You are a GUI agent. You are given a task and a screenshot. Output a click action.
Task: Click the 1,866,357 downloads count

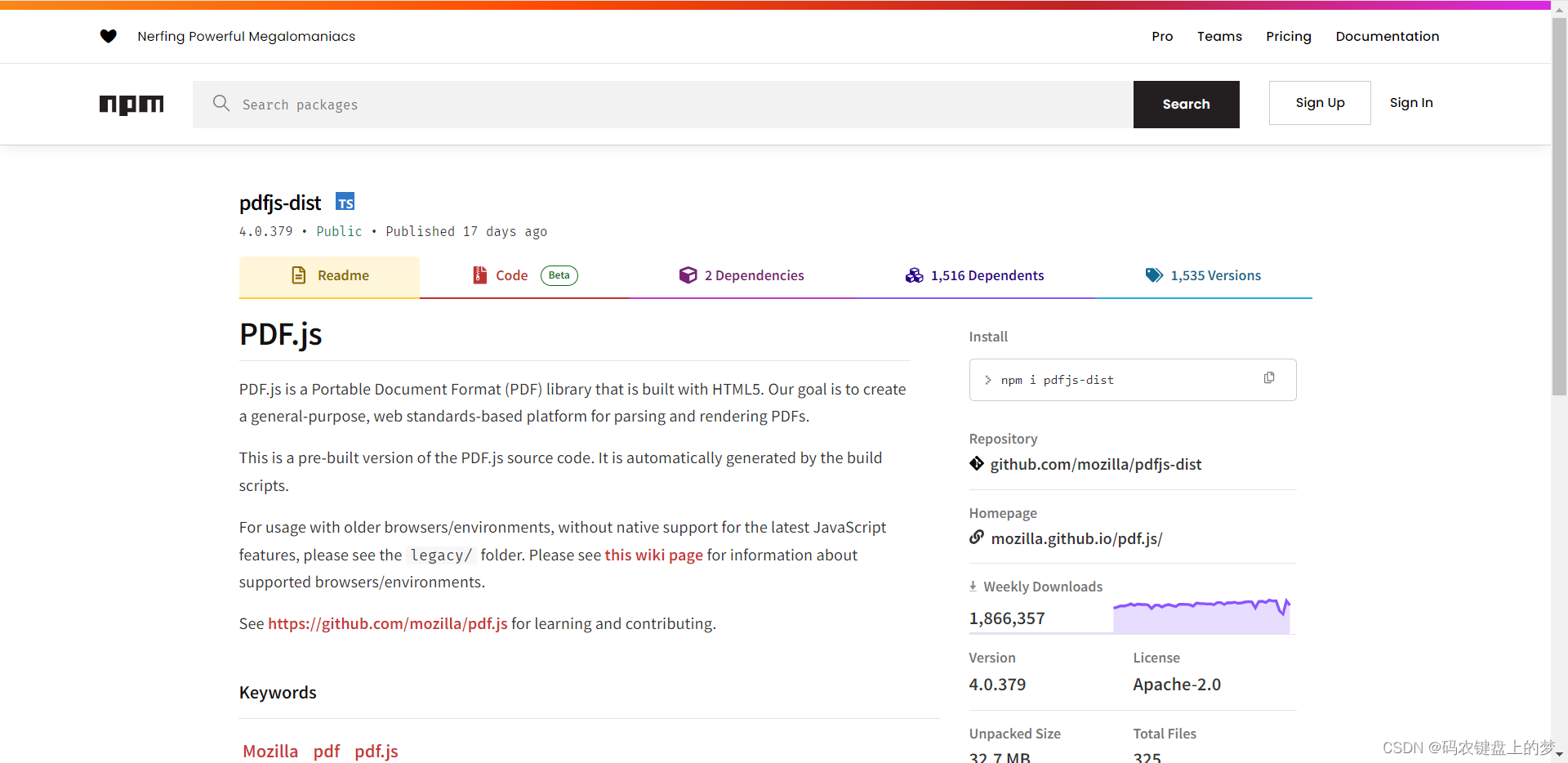[x=1007, y=618]
